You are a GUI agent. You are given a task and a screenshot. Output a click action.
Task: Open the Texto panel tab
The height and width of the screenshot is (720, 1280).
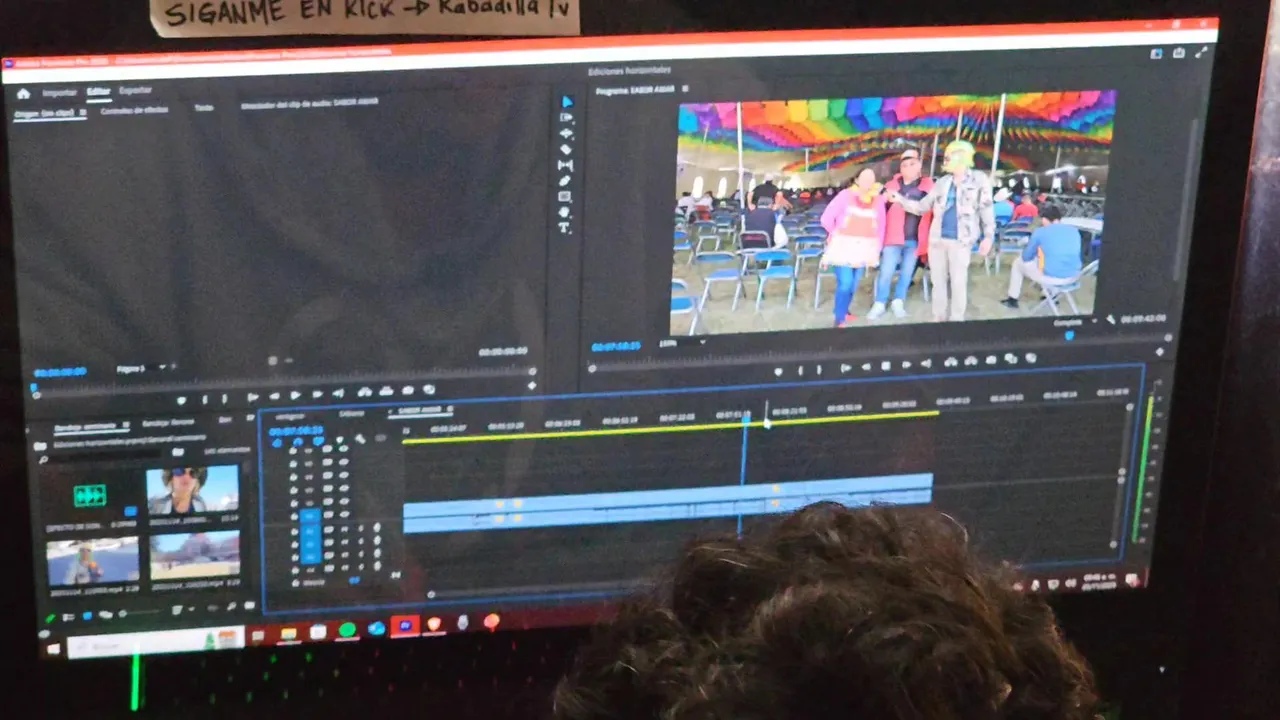[x=204, y=107]
